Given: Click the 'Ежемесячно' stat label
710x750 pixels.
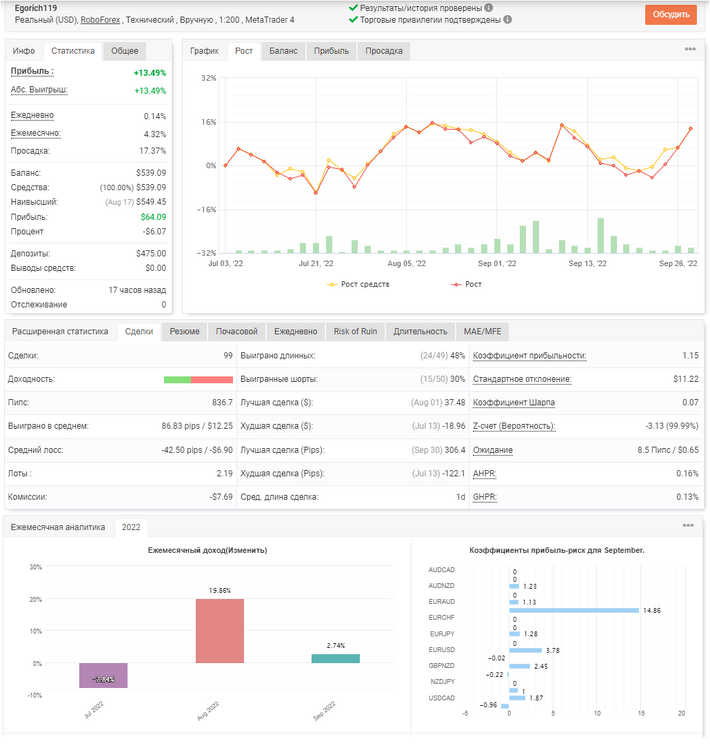Looking at the screenshot, I should (36, 133).
